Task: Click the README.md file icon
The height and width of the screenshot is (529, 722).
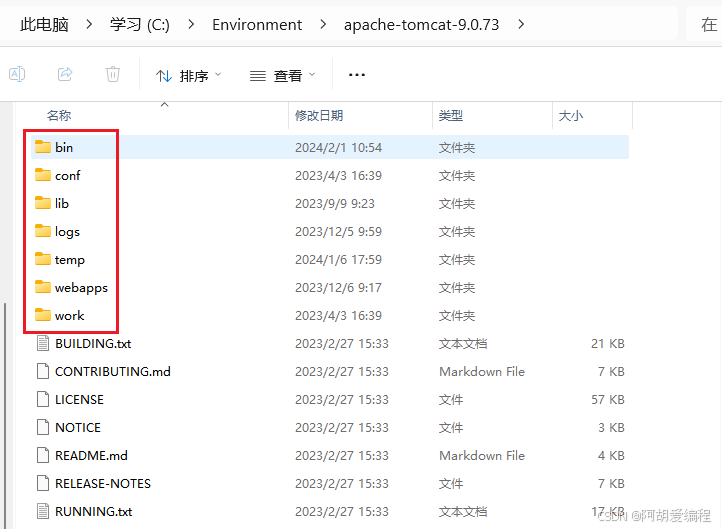Action: point(43,455)
